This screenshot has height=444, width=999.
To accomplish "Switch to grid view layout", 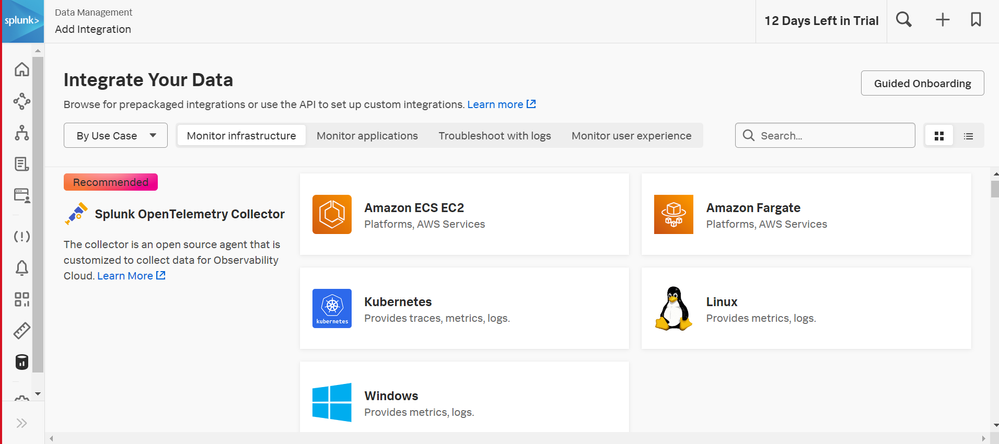I will tap(938, 136).
